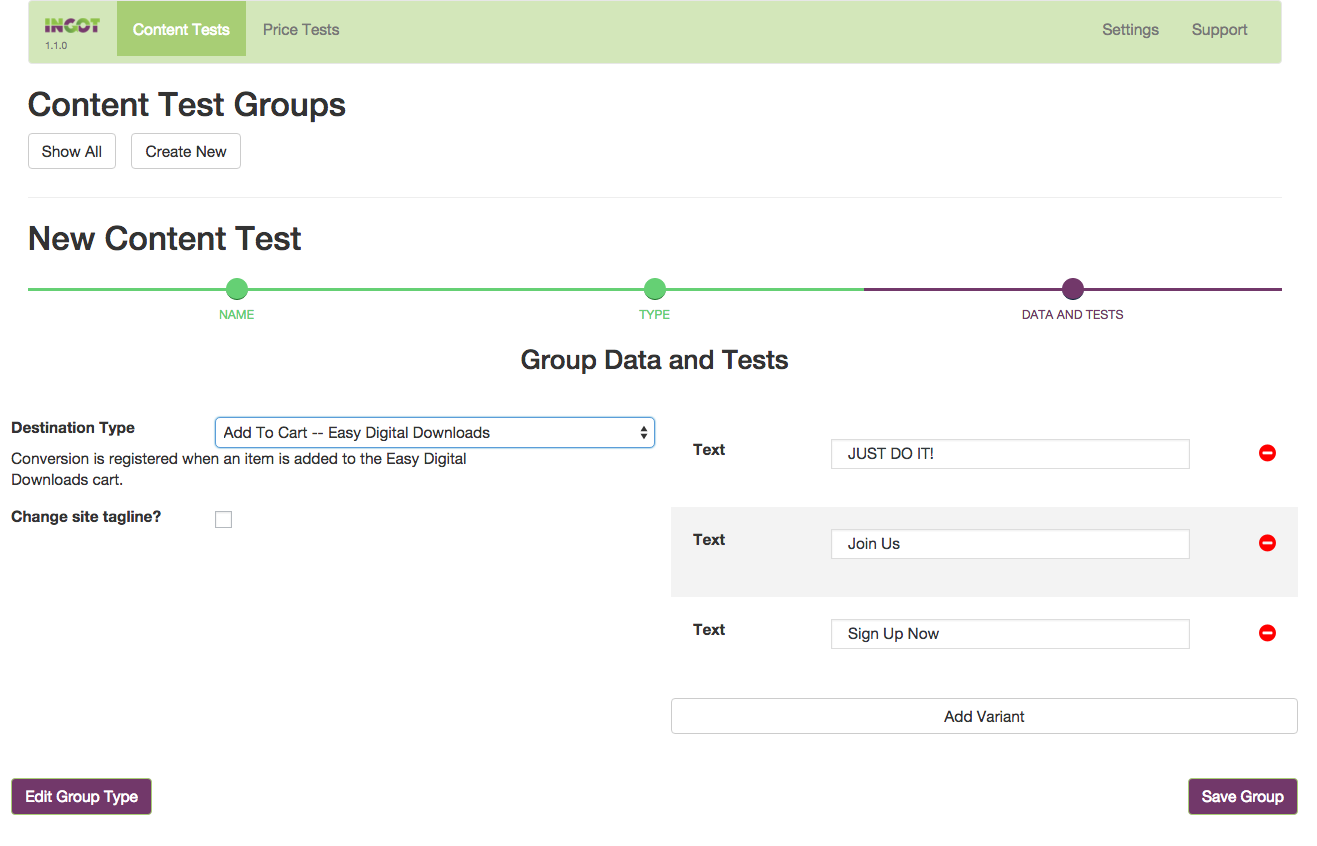Open the Price Tests tab
The image size is (1317, 846).
point(301,29)
